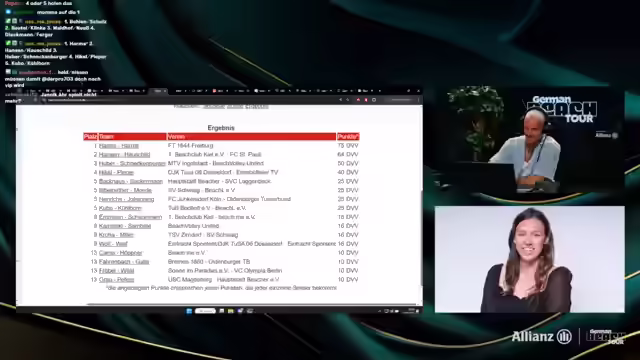This screenshot has height=360, width=640.
Task: Open the Windows Start menu
Action: [x=189, y=311]
